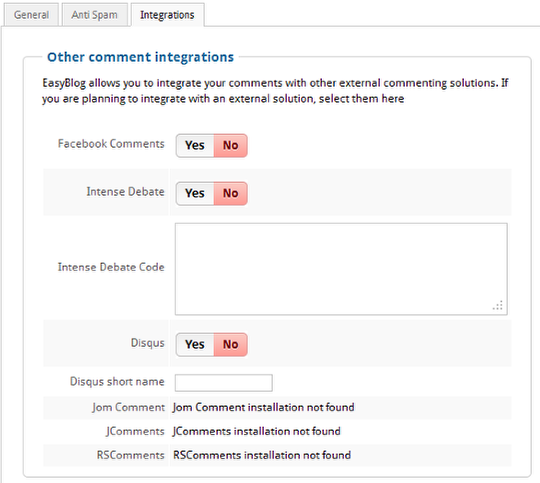Image resolution: width=540 pixels, height=483 pixels.
Task: Select the Integrations tab
Action: point(167,15)
